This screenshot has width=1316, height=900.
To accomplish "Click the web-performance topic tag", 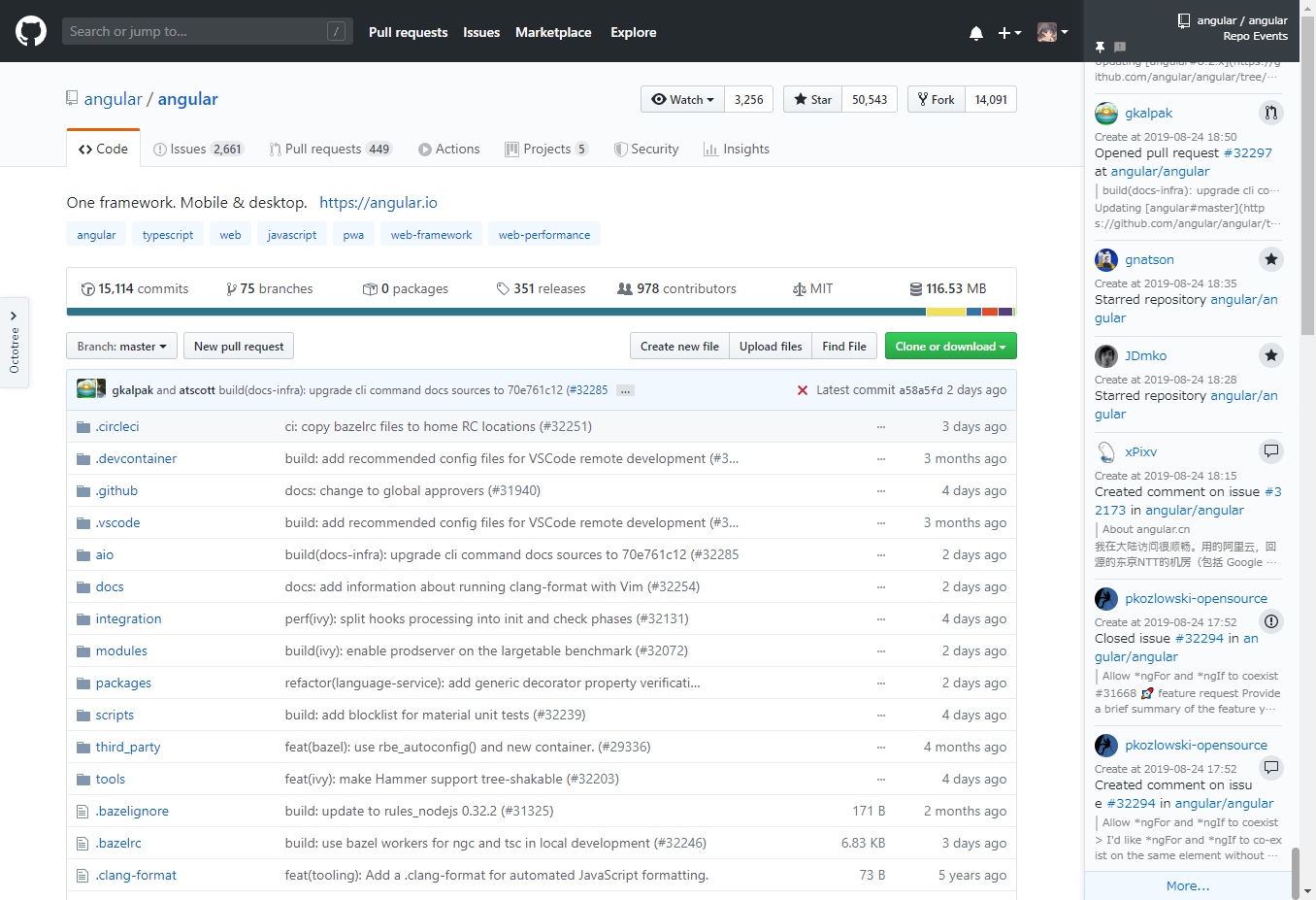I will coord(544,235).
